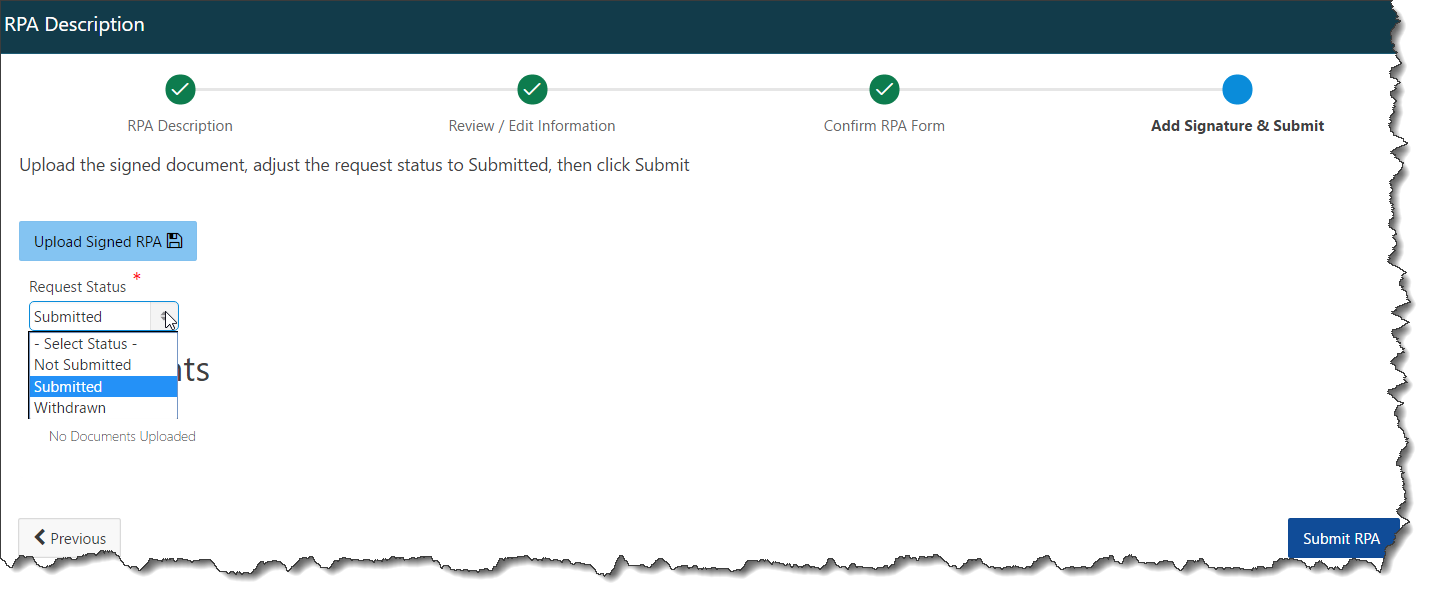The height and width of the screenshot is (598, 1432).
Task: Click the 'No Documents Uploaded' text
Action: (x=122, y=436)
